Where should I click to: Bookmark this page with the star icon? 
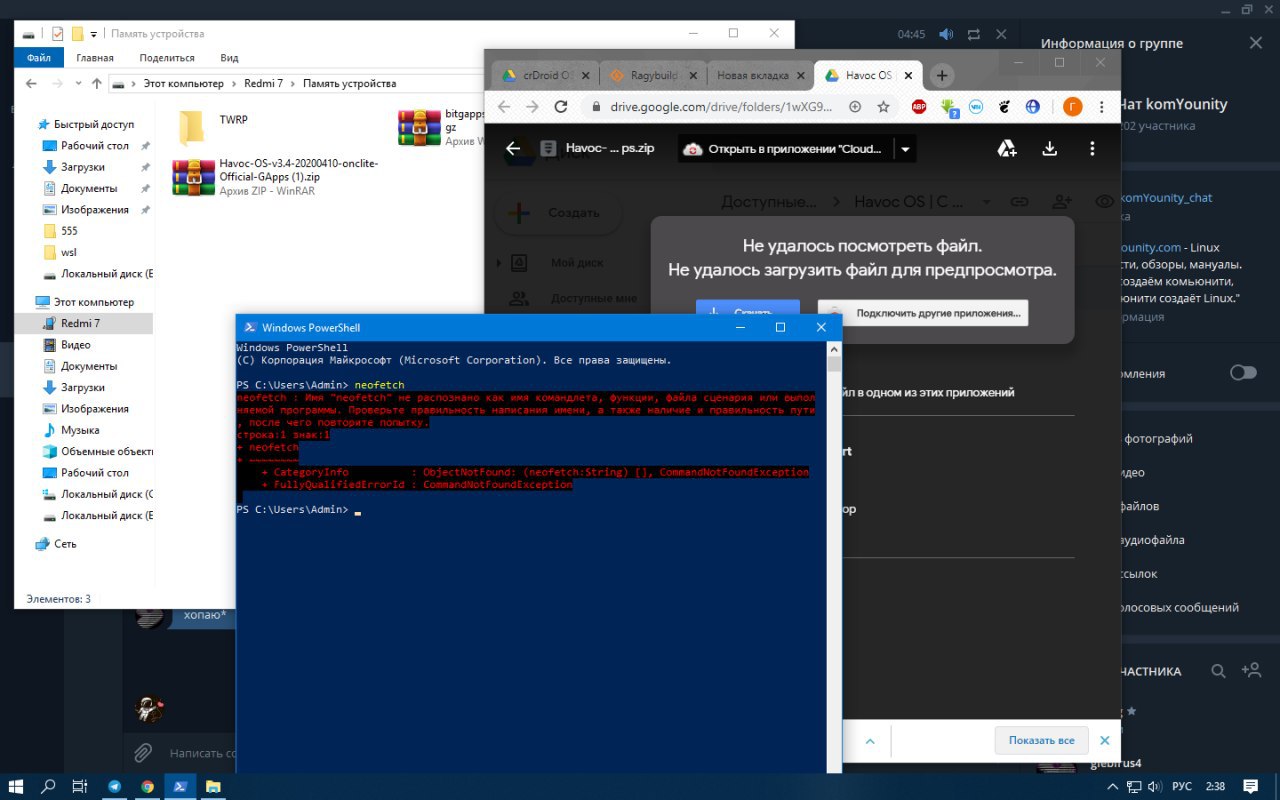[884, 106]
